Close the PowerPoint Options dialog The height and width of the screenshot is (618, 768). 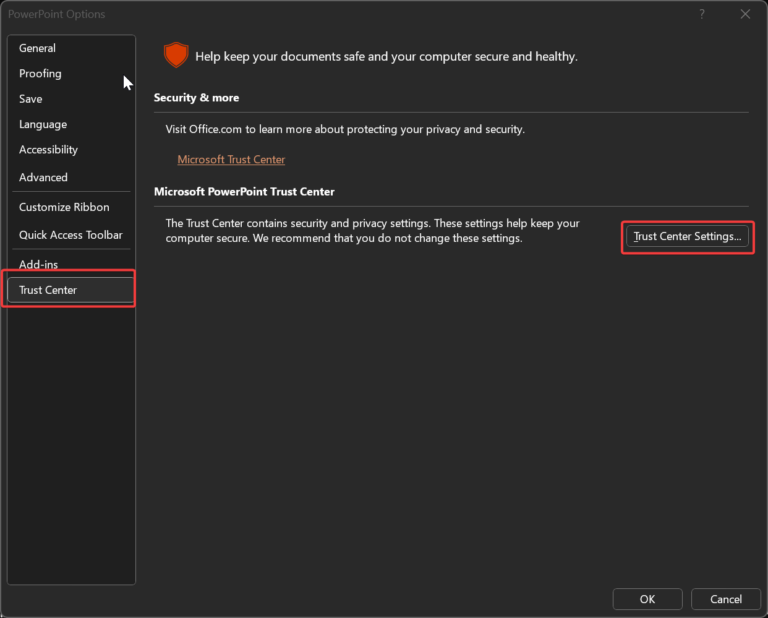coord(745,14)
